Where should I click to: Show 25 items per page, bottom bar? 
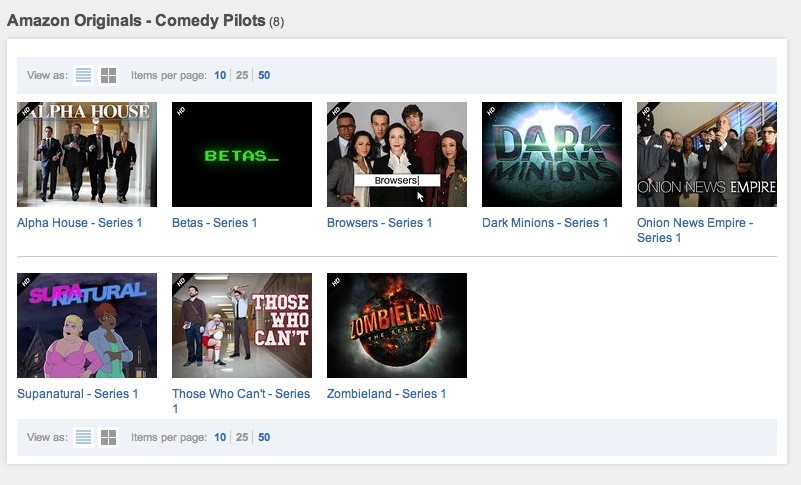(242, 437)
